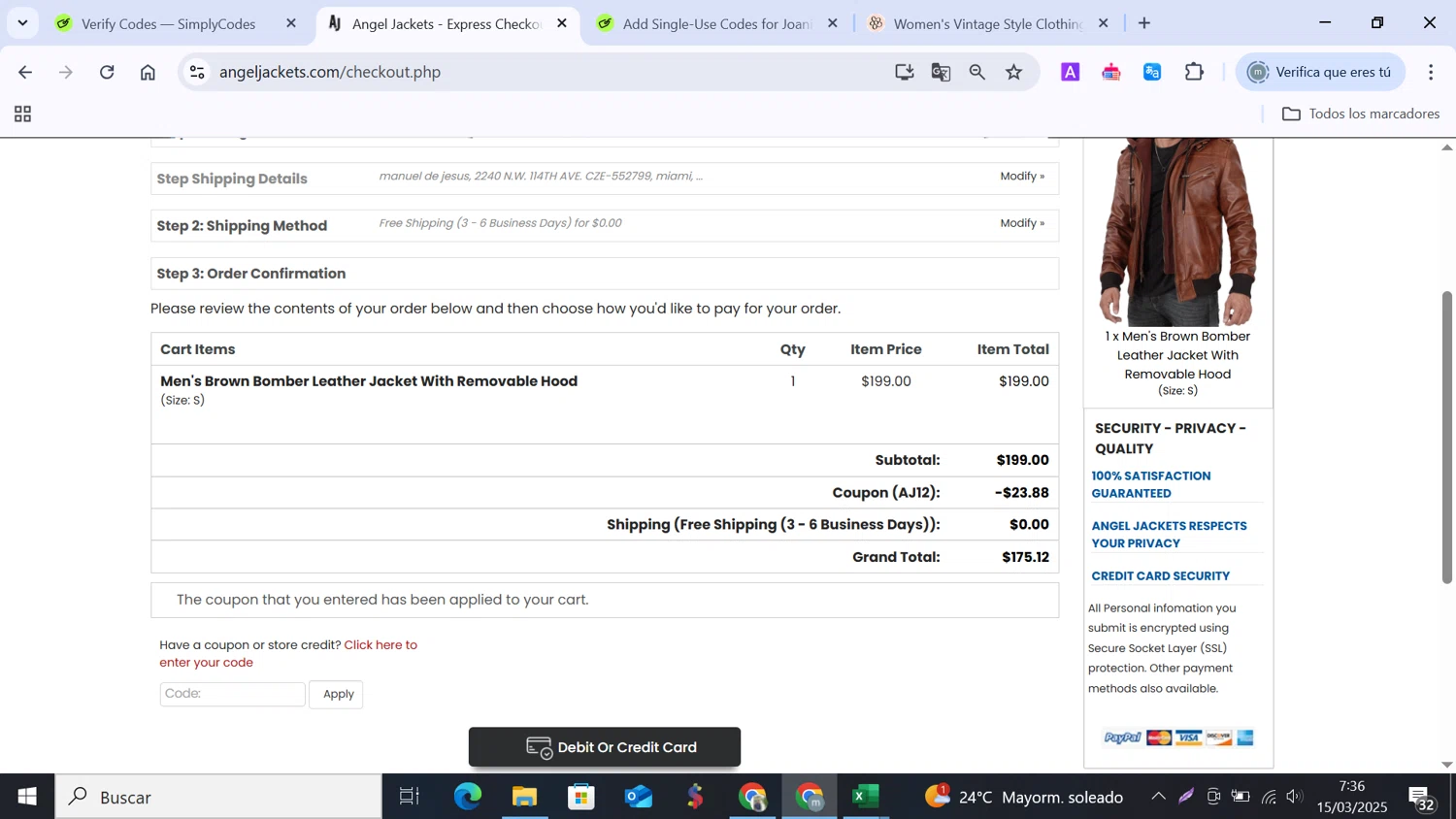Click the Verifica que eres tú profile button
The height and width of the screenshot is (819, 1456).
pos(1320,72)
